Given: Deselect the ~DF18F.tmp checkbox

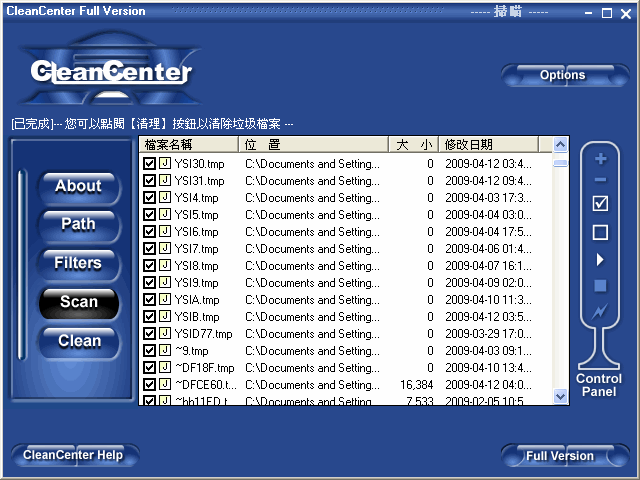Looking at the screenshot, I should tap(149, 368).
